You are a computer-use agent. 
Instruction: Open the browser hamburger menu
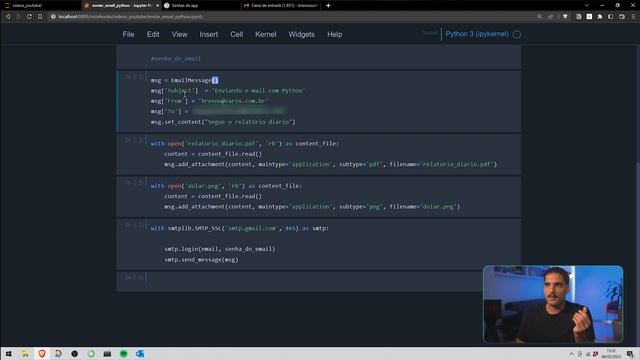point(633,16)
